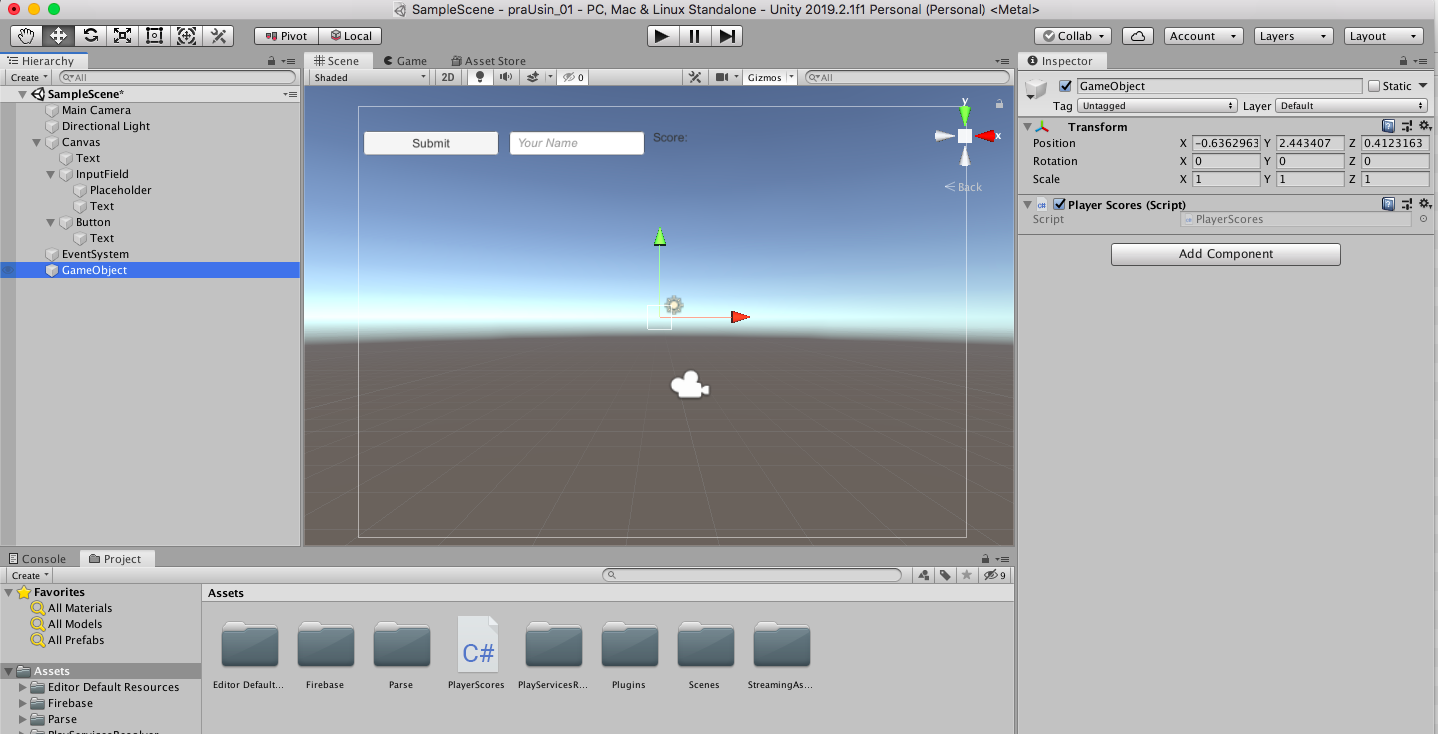
Task: Expand the Firebase folder in Project tree
Action: click(x=23, y=703)
